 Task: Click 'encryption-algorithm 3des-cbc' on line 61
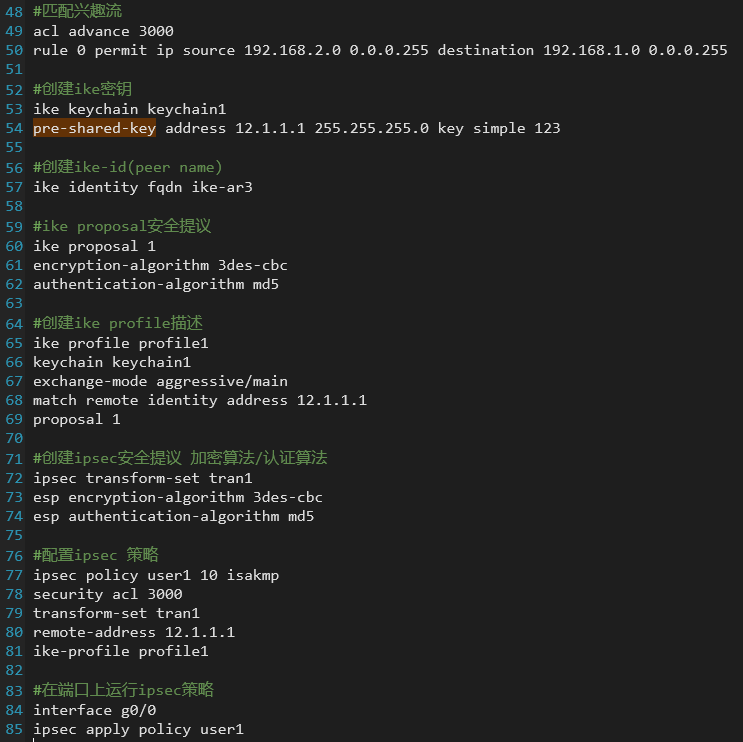click(160, 265)
